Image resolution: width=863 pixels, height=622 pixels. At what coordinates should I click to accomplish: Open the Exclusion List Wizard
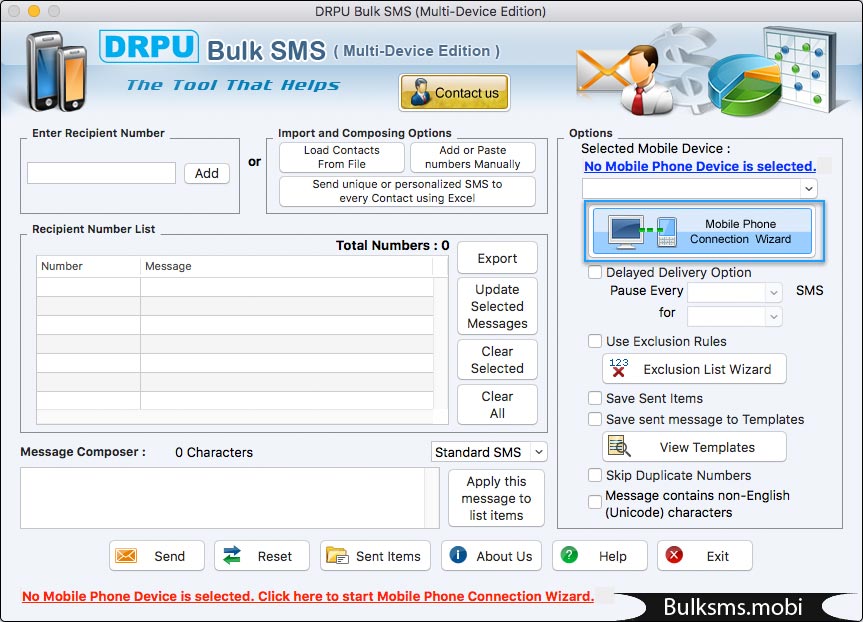pyautogui.click(x=694, y=369)
